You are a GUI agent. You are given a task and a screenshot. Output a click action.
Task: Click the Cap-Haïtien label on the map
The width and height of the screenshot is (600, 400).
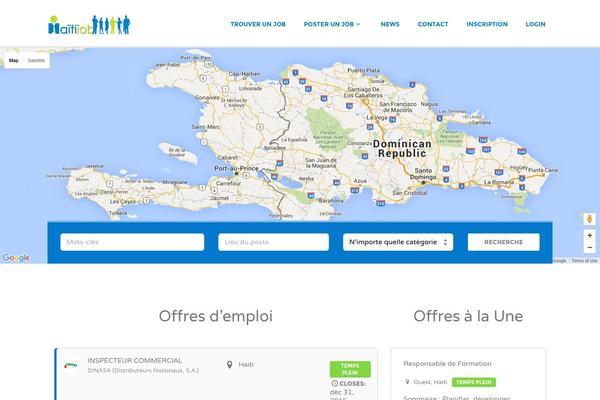(244, 74)
